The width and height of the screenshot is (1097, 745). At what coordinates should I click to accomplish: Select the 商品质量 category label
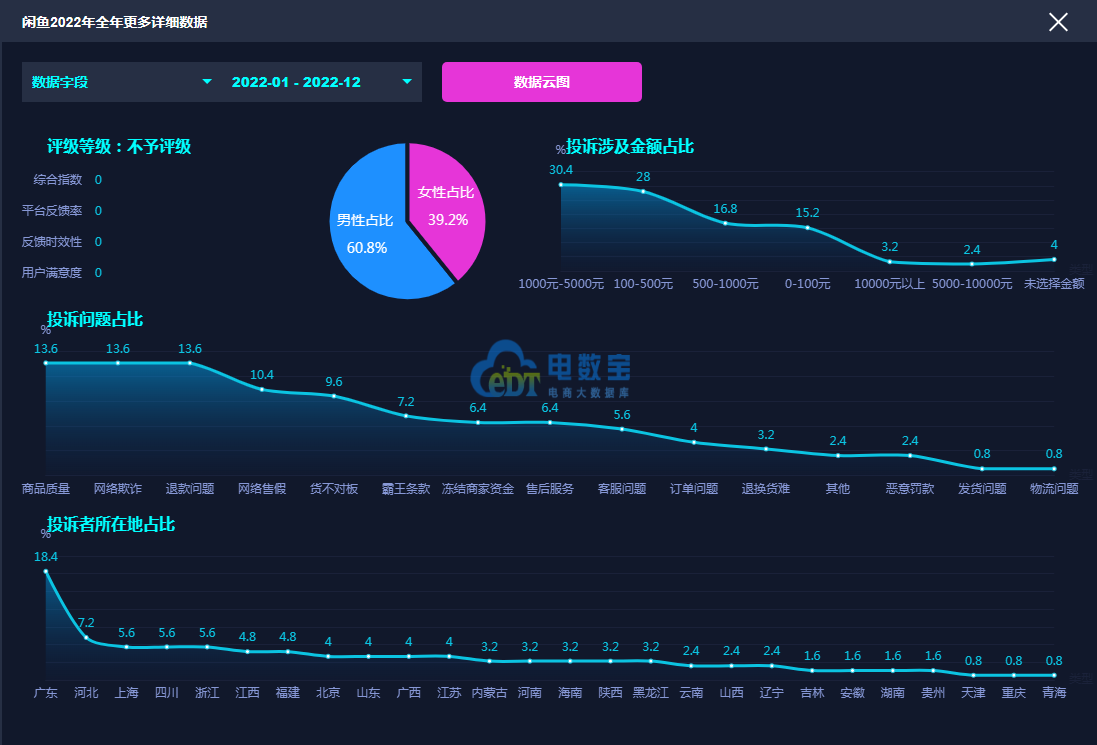tap(46, 488)
